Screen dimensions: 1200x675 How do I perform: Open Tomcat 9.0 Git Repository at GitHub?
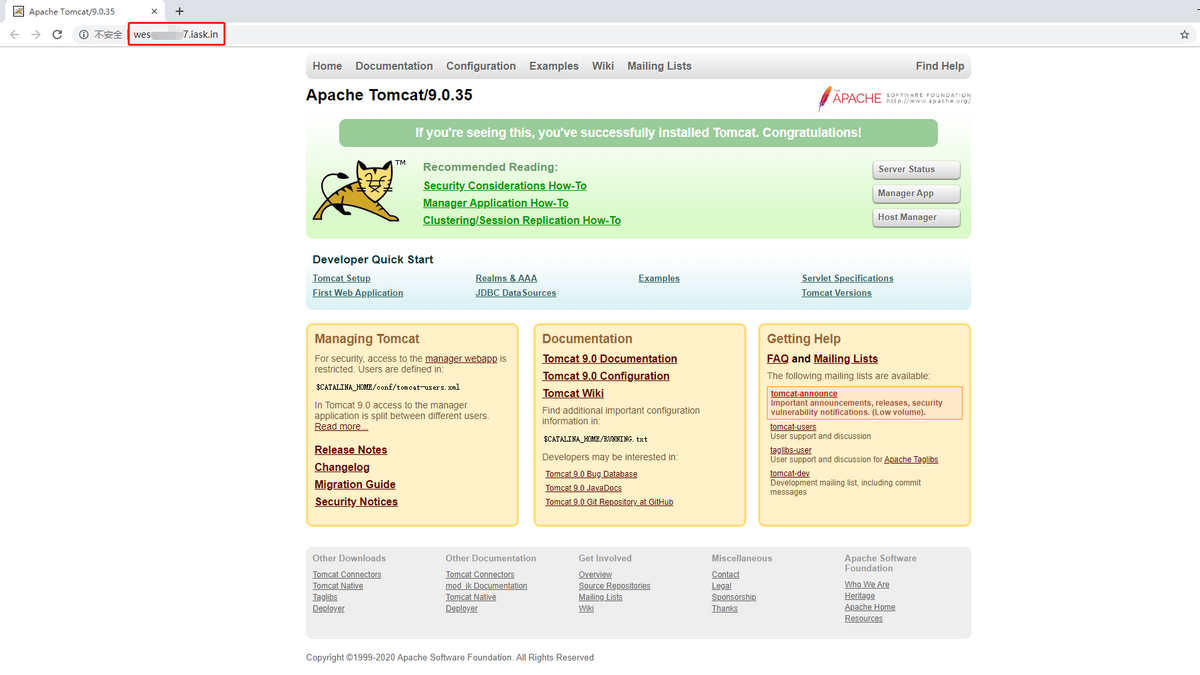(x=609, y=502)
